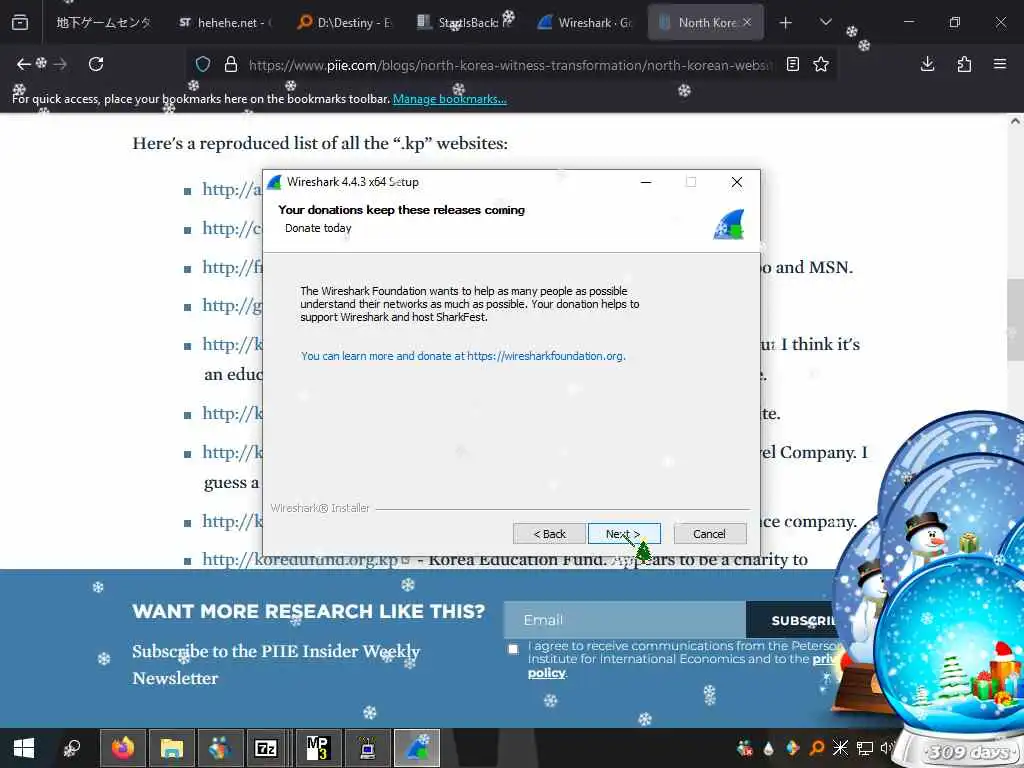1024x768 pixels.
Task: Click the orange magnifier tray icon
Action: (x=816, y=748)
